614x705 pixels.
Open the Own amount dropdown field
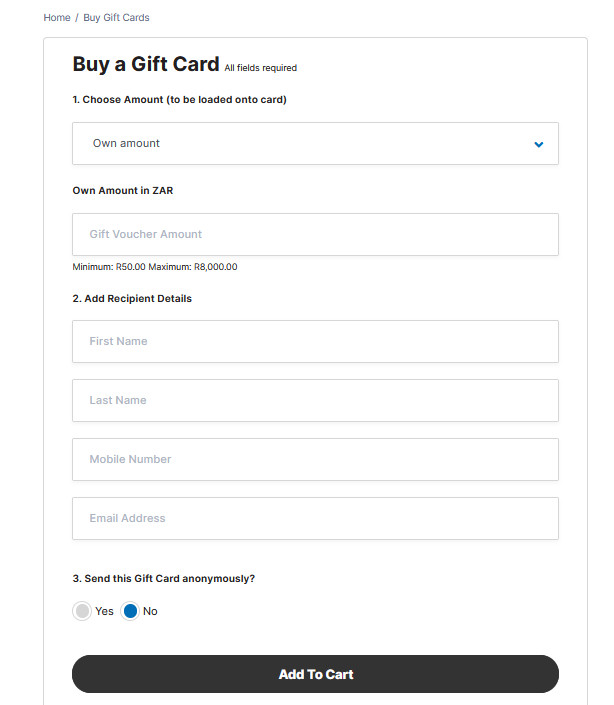[300, 143]
